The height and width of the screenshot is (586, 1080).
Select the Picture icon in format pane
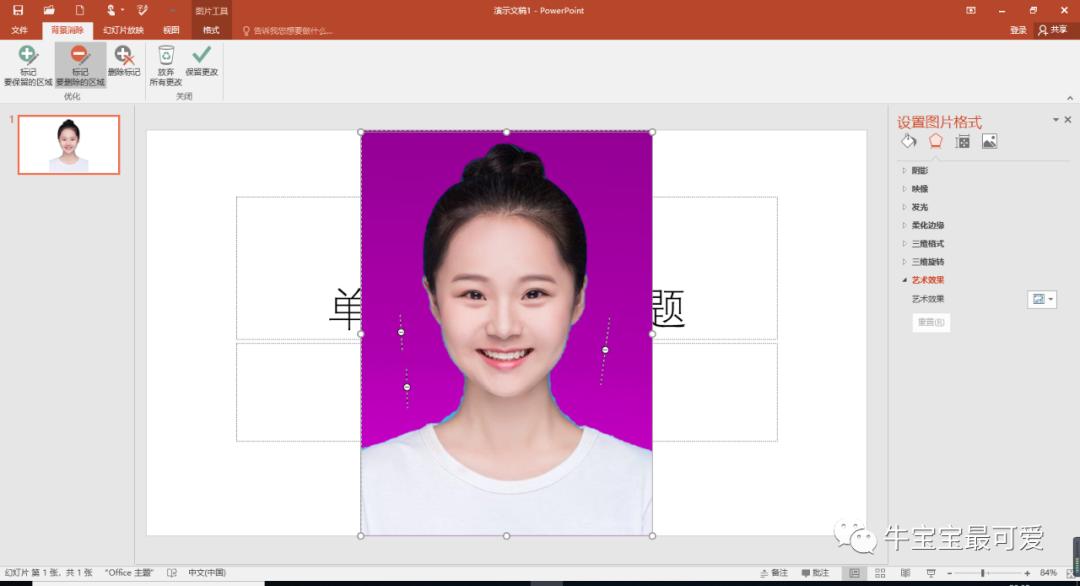pos(990,141)
